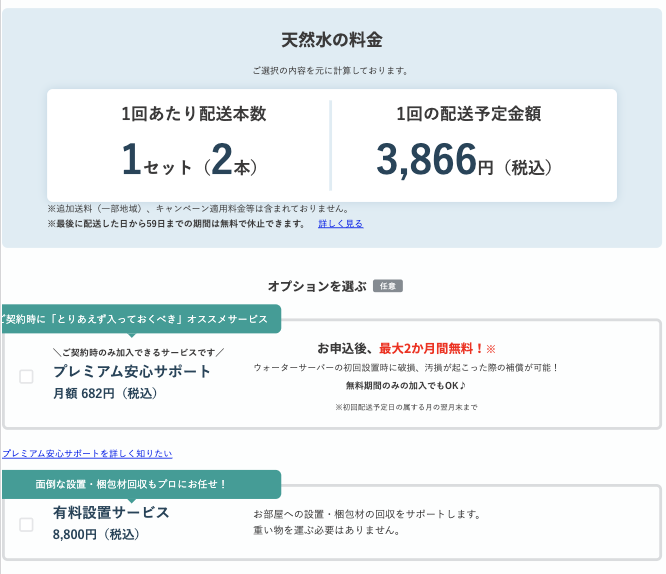The image size is (666, 574).
Task: Click the 無料期間のみの加入でもOK♪ text
Action: (x=406, y=385)
